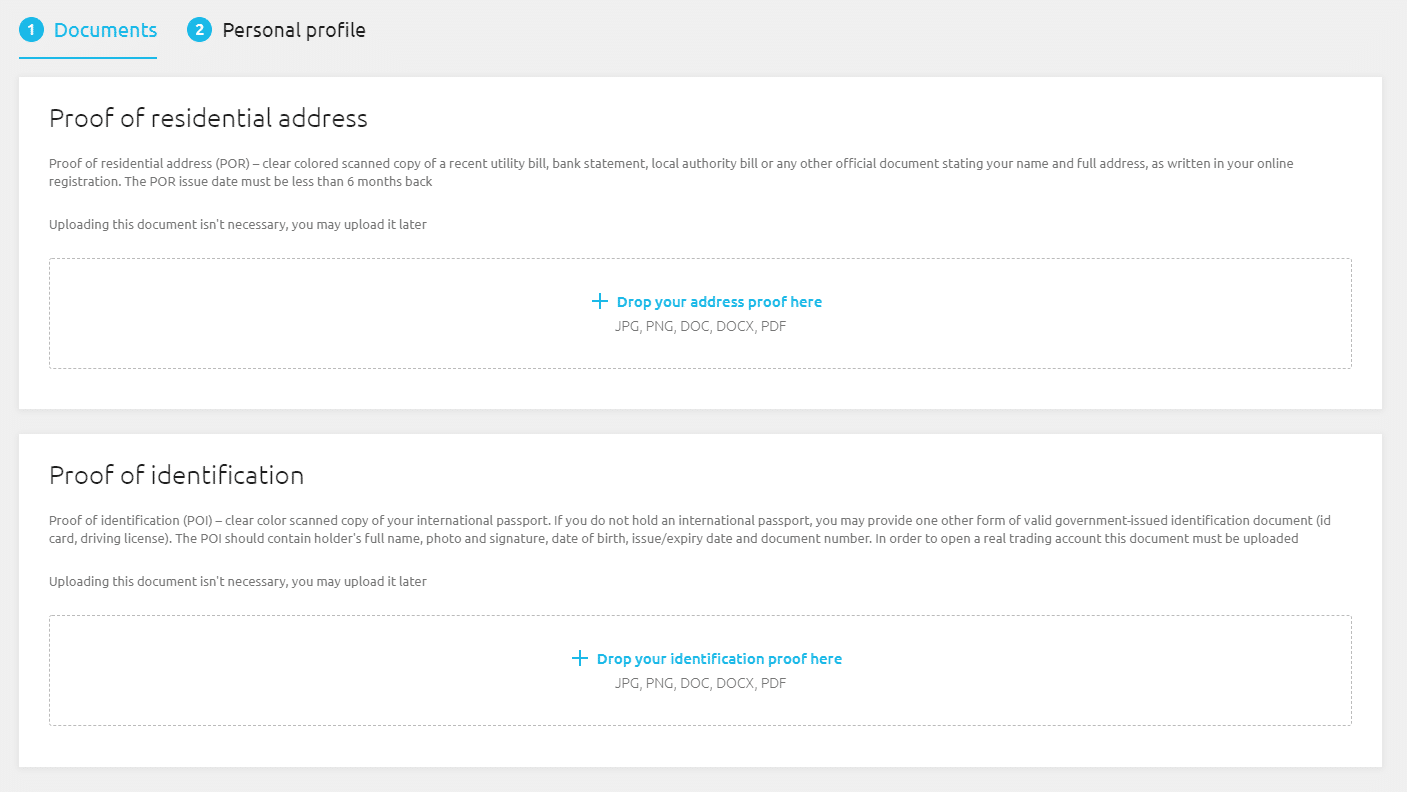Click the step 1 circle badge
1407x792 pixels.
pyautogui.click(x=31, y=30)
